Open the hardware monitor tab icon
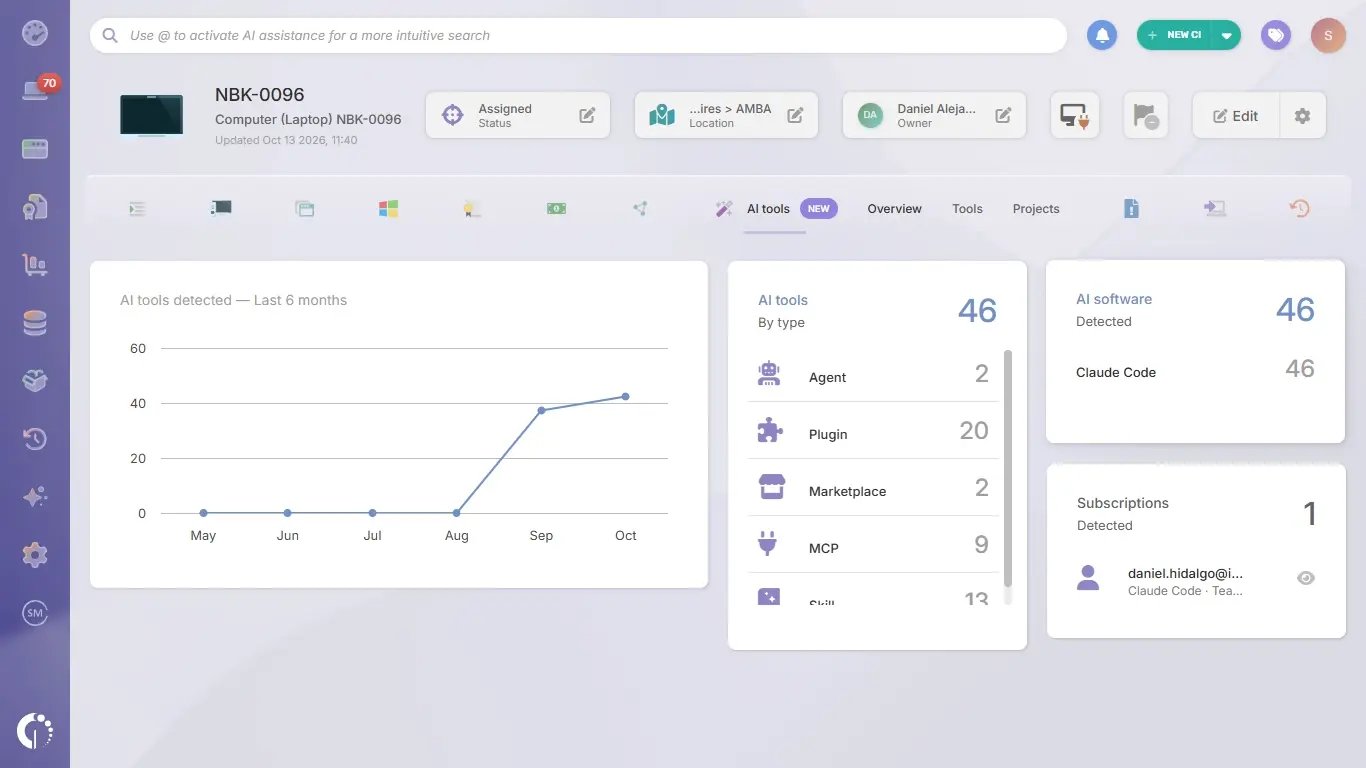This screenshot has width=1366, height=768. coord(221,208)
